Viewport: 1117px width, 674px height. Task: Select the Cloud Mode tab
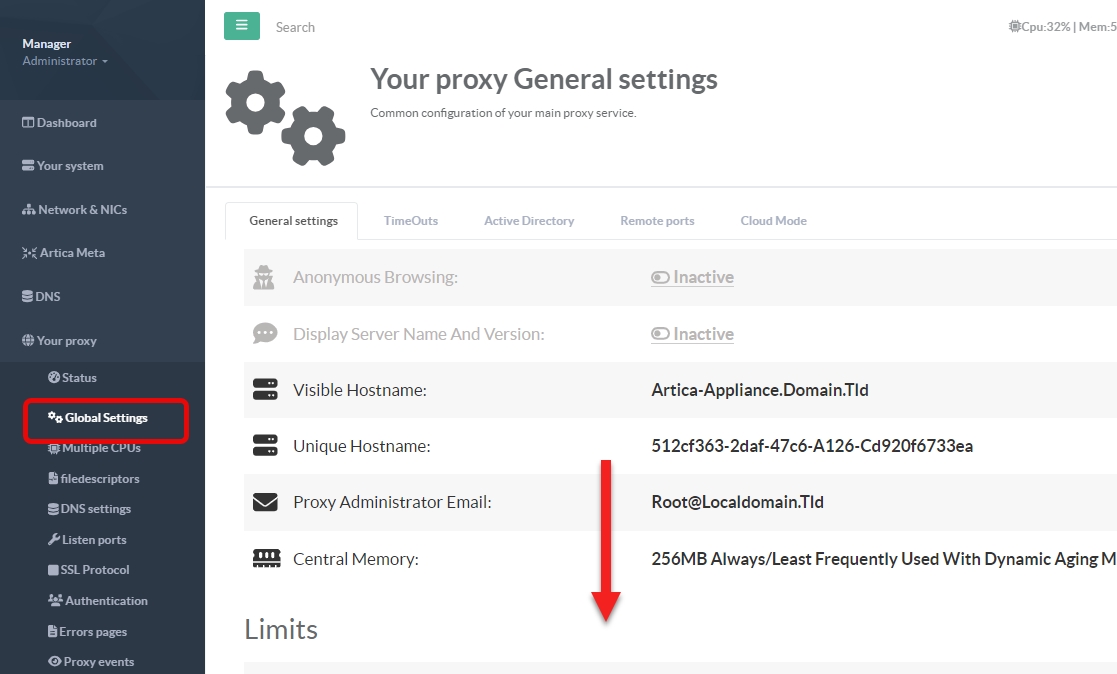pyautogui.click(x=773, y=221)
